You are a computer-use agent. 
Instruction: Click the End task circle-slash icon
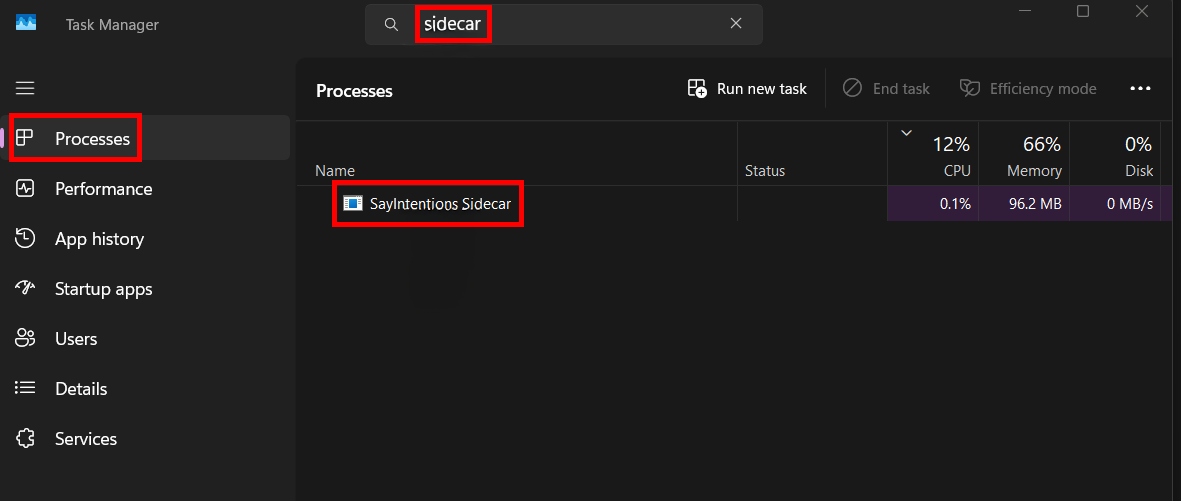(852, 88)
